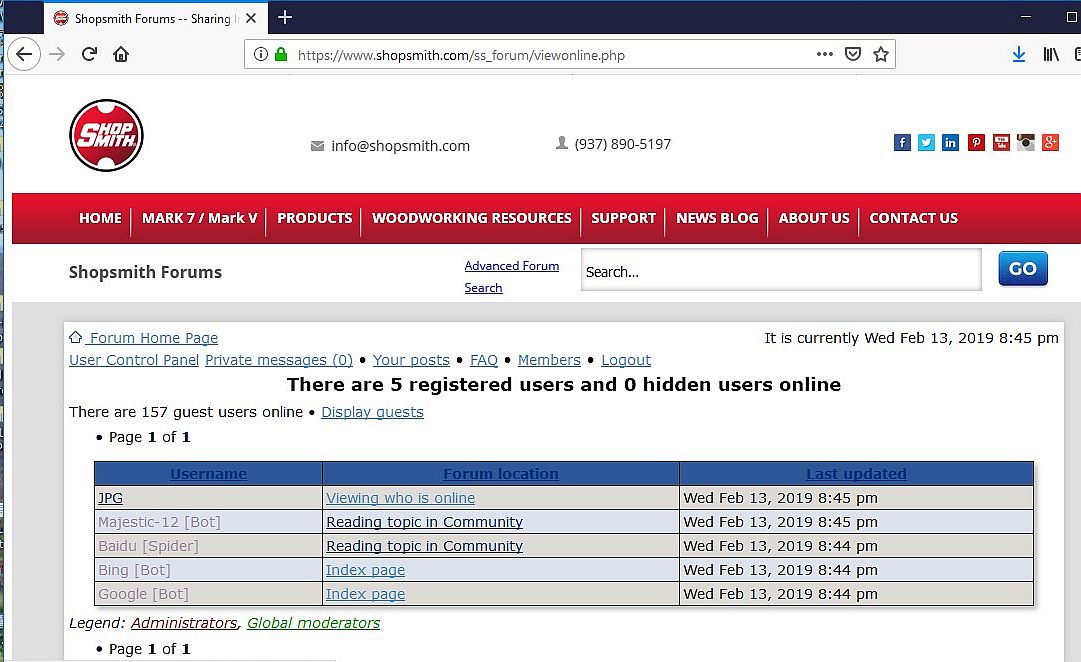Sort the table by Last updated header

click(x=856, y=474)
